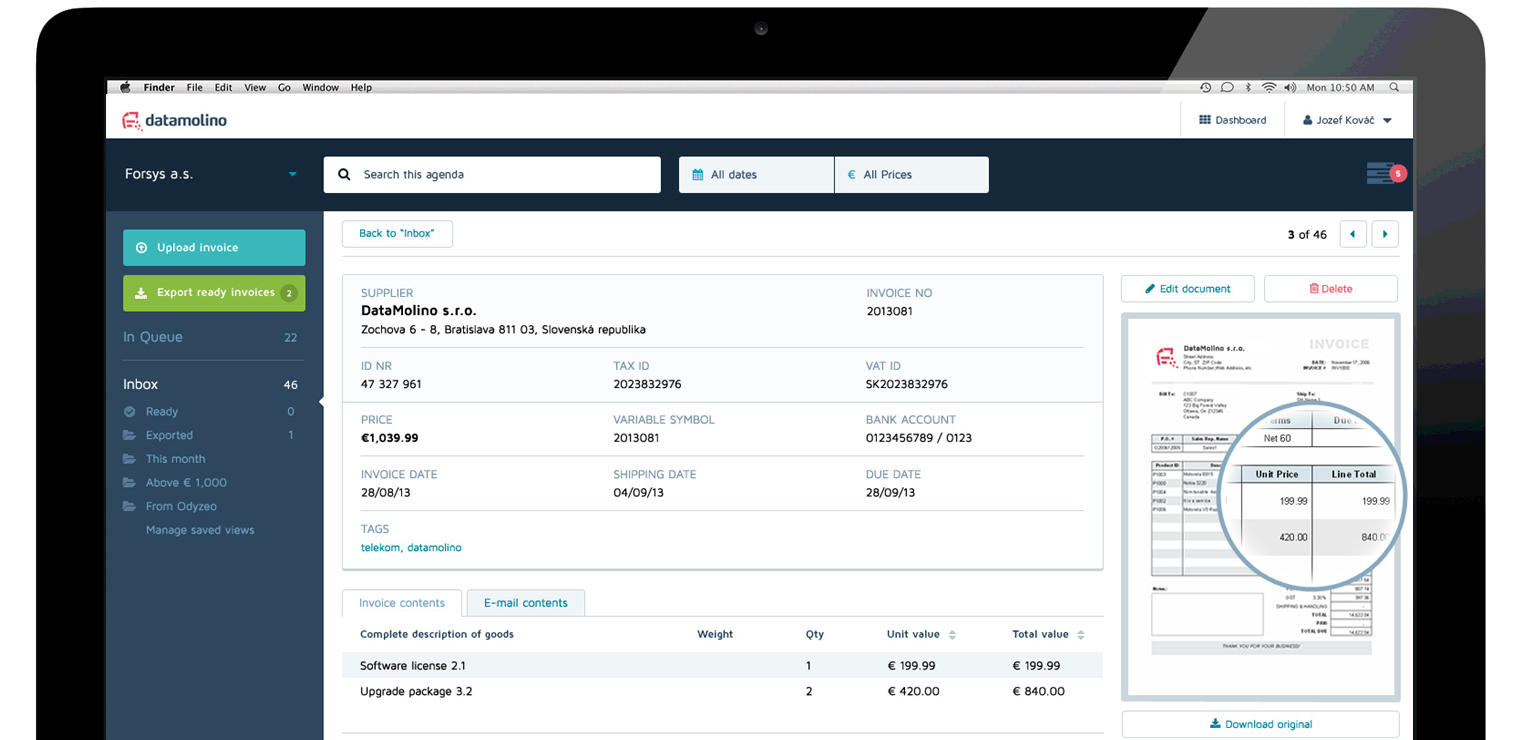Open the notifications queue icon with badge

click(x=1381, y=174)
